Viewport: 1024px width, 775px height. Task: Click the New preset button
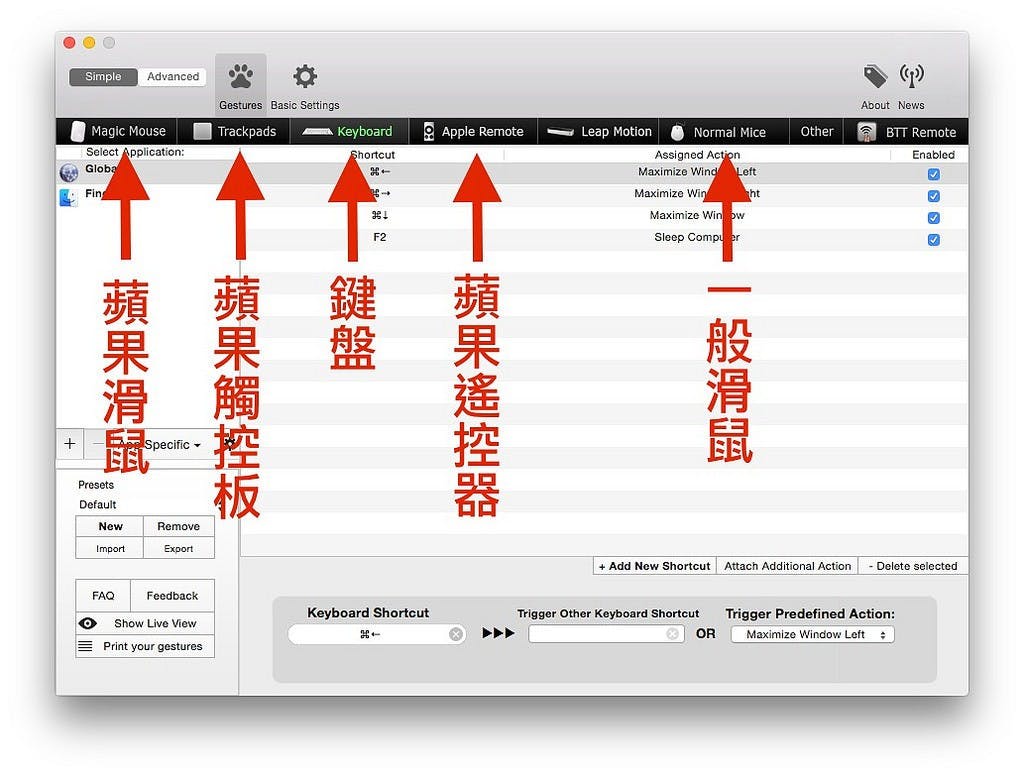[x=110, y=526]
